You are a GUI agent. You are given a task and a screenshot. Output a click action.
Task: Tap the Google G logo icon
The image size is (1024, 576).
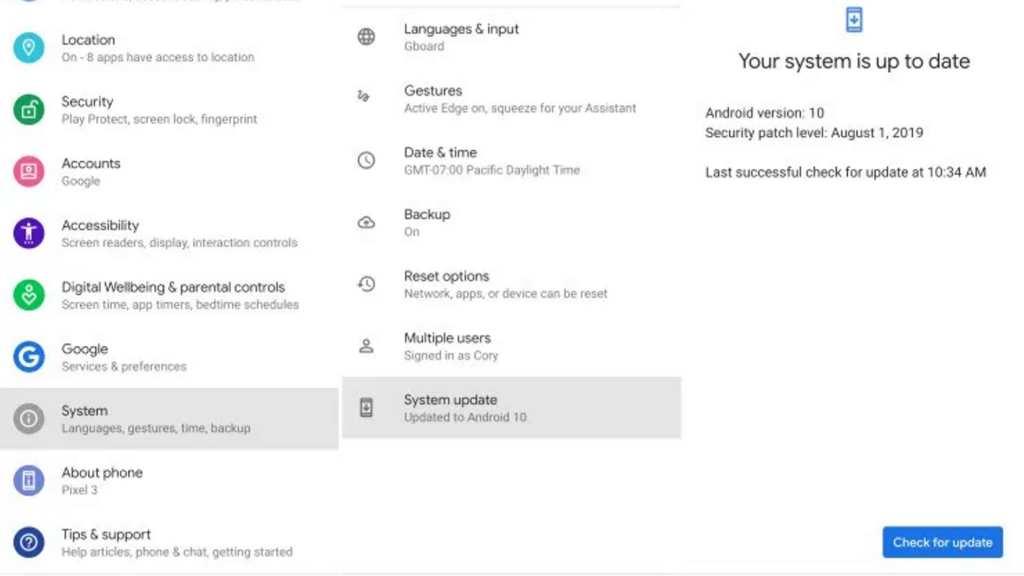pyautogui.click(x=29, y=357)
